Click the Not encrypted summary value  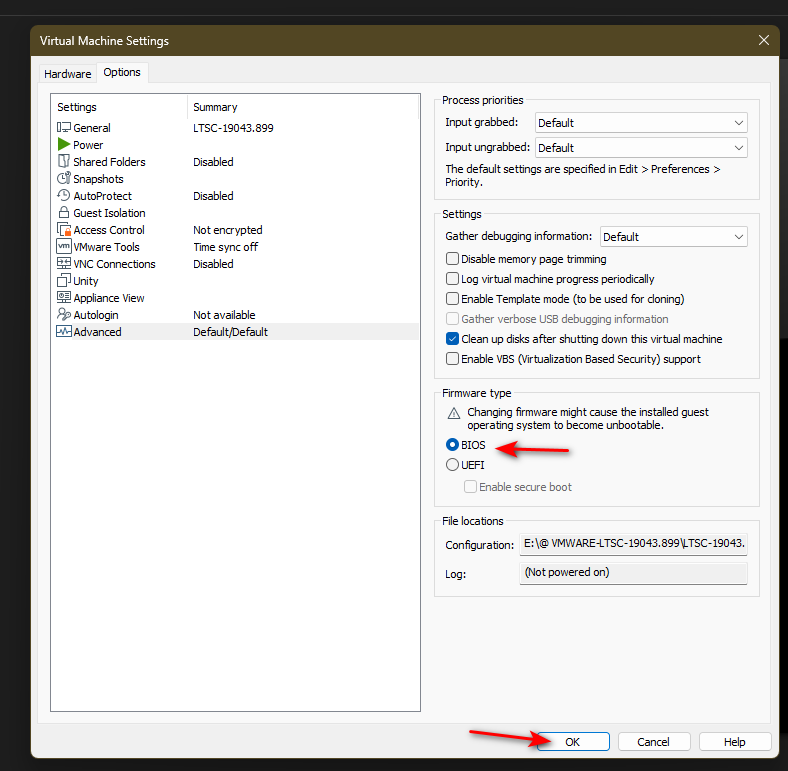[228, 230]
